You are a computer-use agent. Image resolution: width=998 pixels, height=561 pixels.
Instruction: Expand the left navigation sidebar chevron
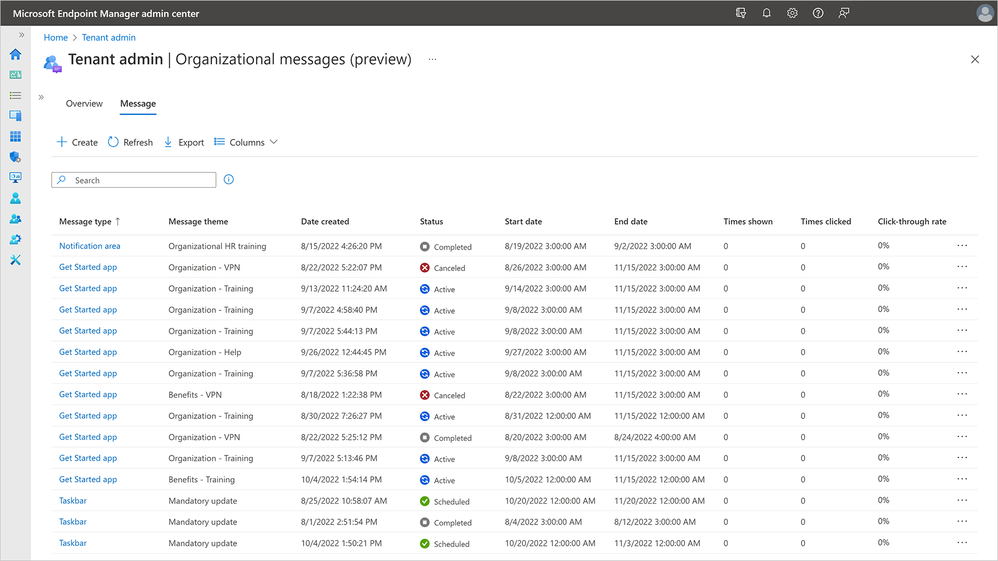[x=21, y=35]
